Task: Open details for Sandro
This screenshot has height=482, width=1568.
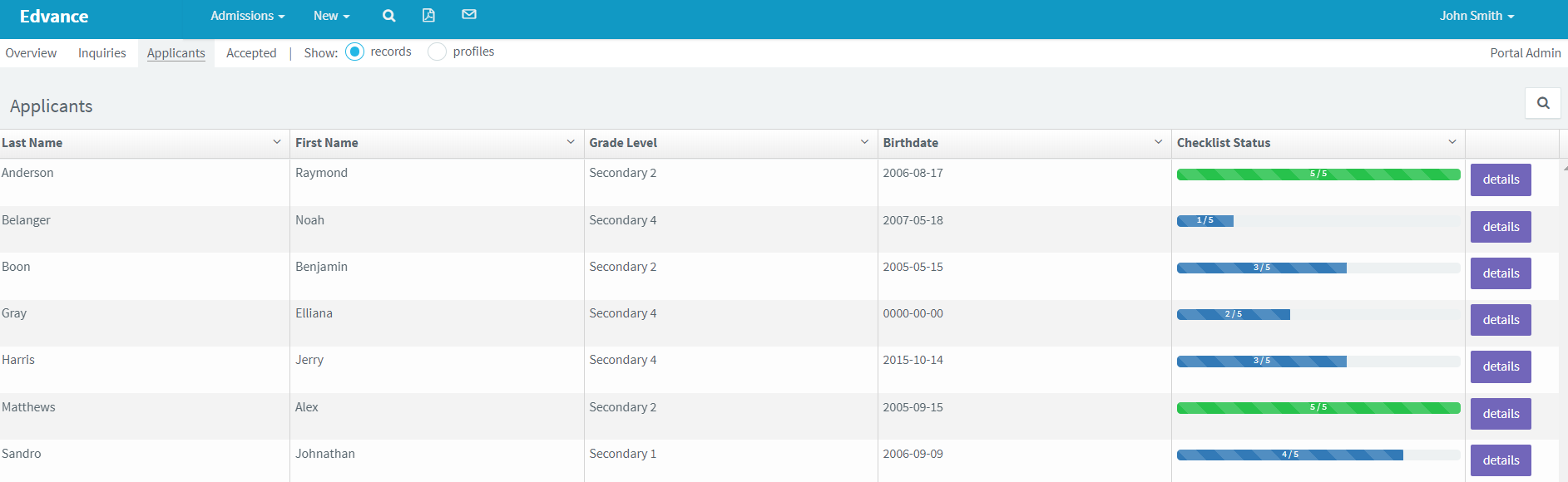Action: (x=1501, y=460)
